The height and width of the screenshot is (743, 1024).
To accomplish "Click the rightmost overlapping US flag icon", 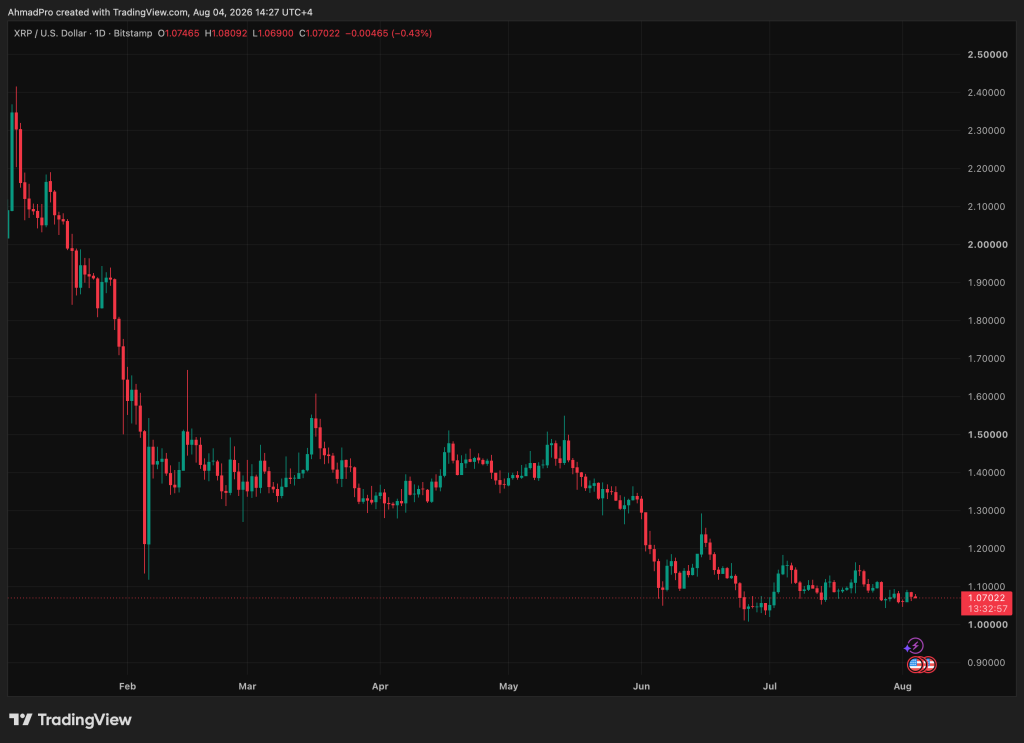I will point(930,665).
